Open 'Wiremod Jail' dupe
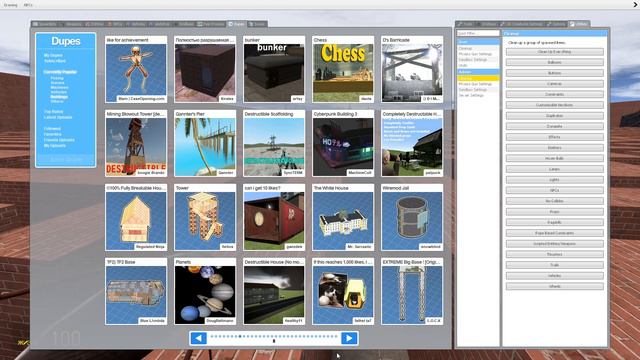Viewport: 640px width, 360px height. click(x=412, y=217)
